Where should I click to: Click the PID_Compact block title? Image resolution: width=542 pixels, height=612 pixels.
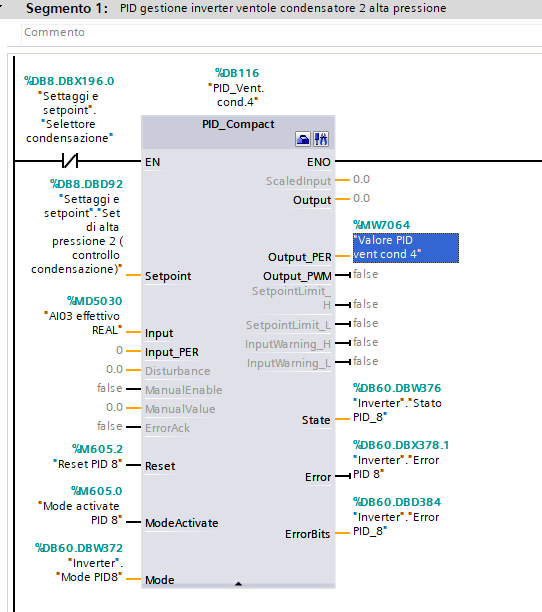(x=238, y=124)
